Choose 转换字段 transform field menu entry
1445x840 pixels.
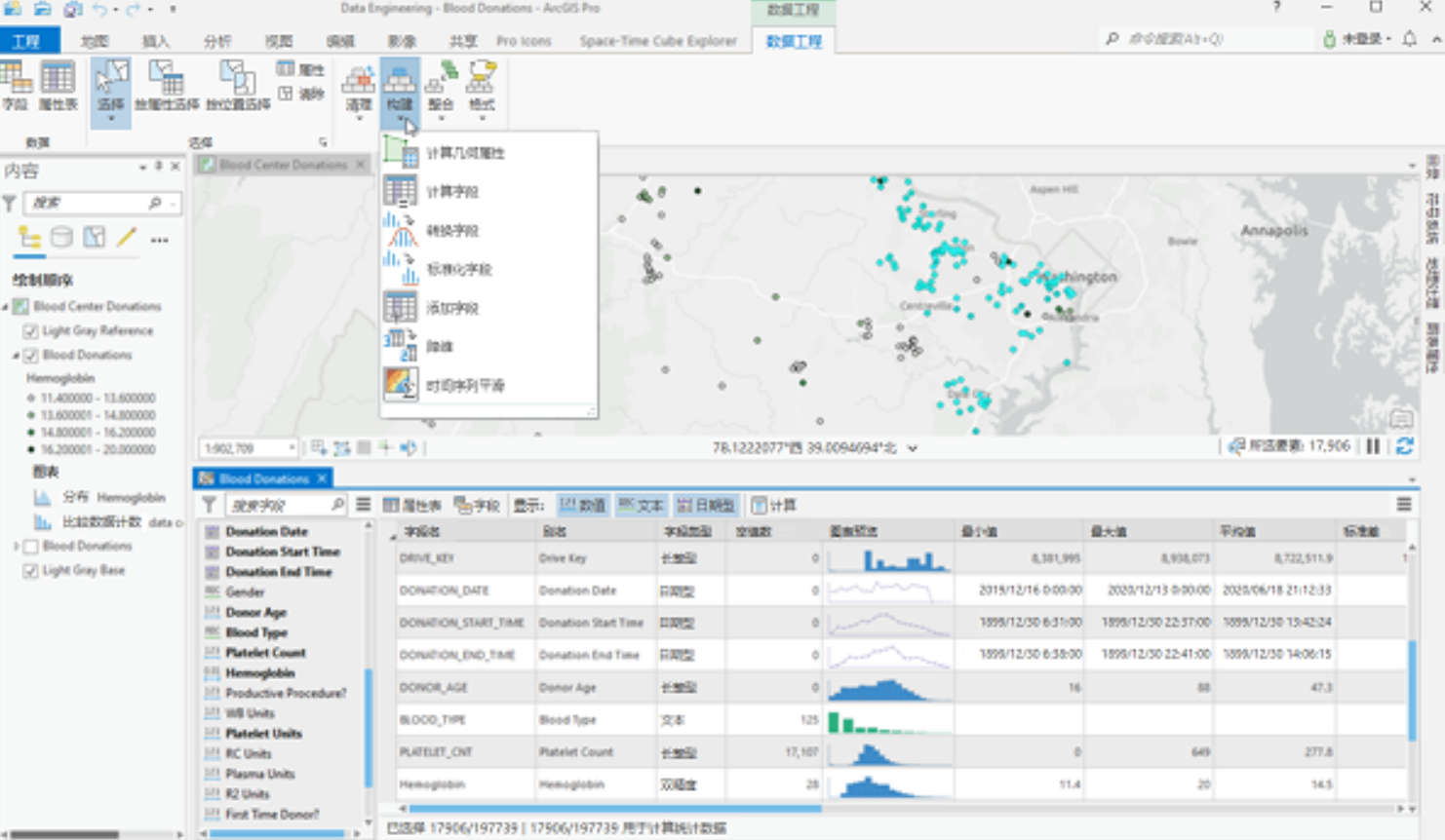pyautogui.click(x=488, y=231)
